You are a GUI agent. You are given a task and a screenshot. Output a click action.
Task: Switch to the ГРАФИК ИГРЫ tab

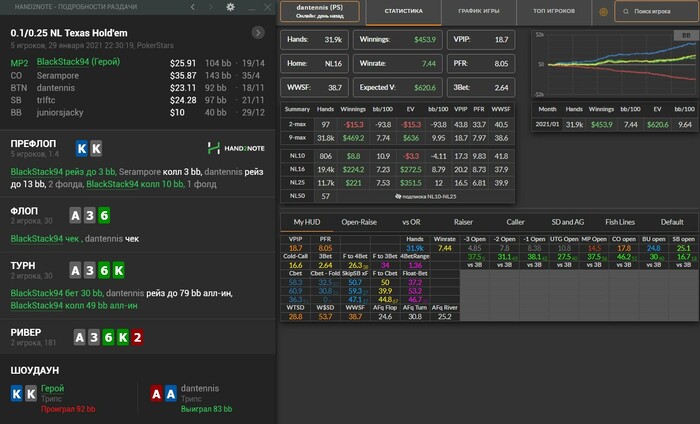[x=479, y=11]
